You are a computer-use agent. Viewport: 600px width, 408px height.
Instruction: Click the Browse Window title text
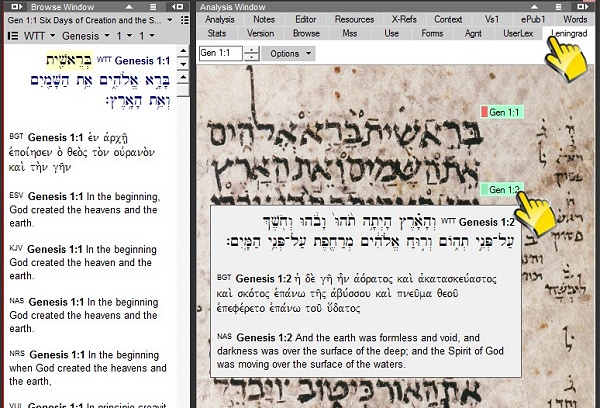[62, 7]
